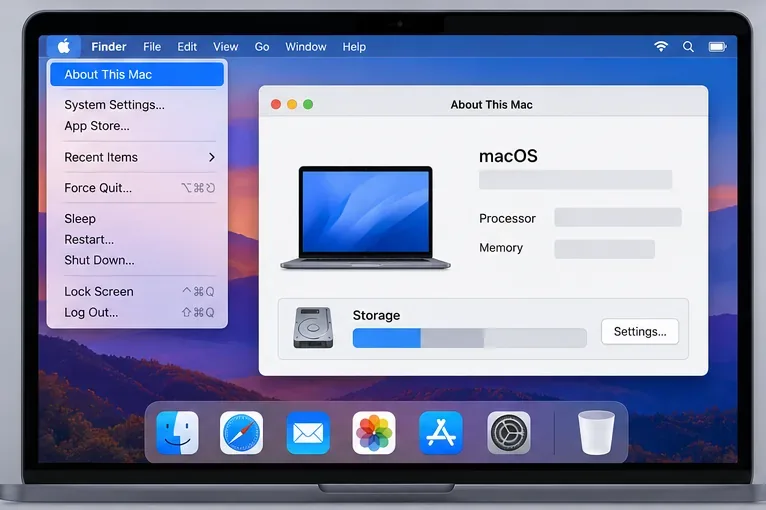Select Sleep from Apple menu
The width and height of the screenshot is (766, 510).
137,219
